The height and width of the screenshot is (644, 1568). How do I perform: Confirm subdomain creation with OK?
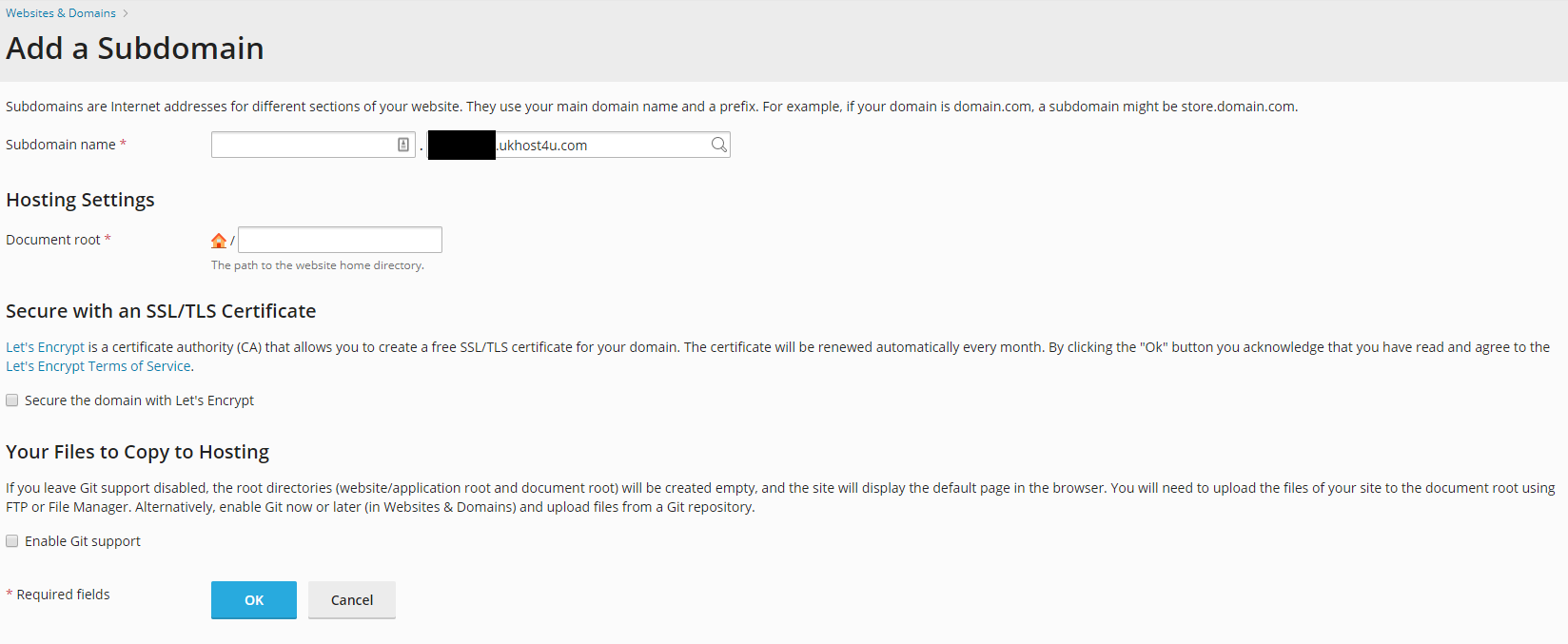(253, 599)
